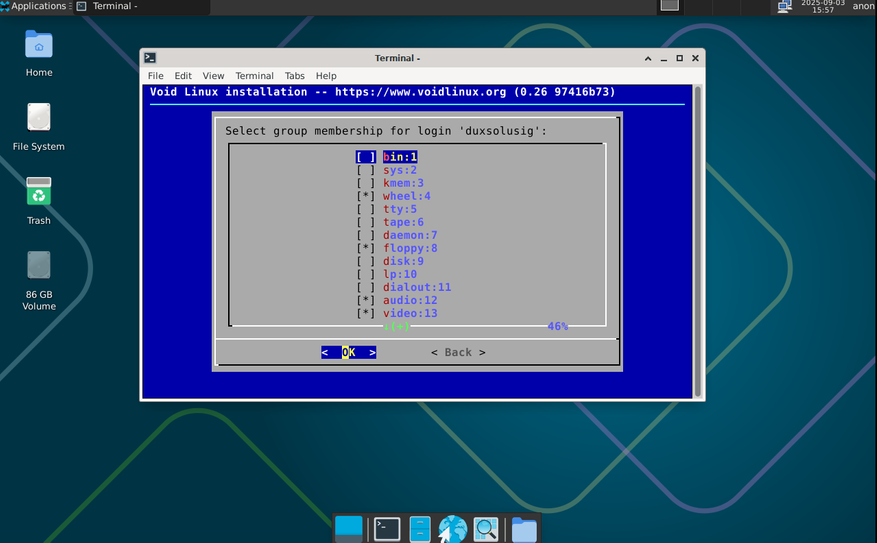Toggle the tape:6 group checkbox

(366, 222)
